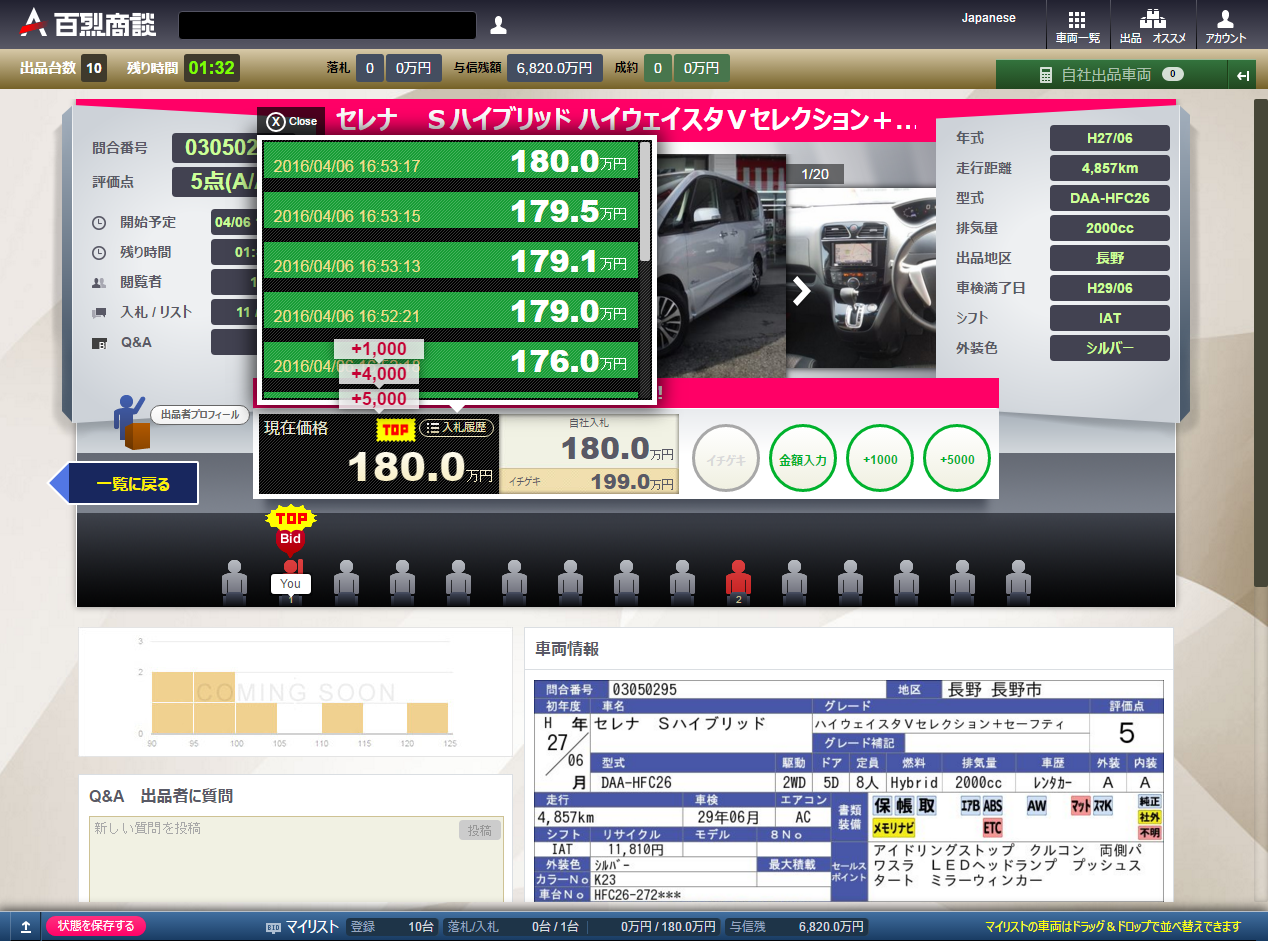Click the collapse arrow next to 自社出品車両
The height and width of the screenshot is (941, 1268).
click(1243, 75)
